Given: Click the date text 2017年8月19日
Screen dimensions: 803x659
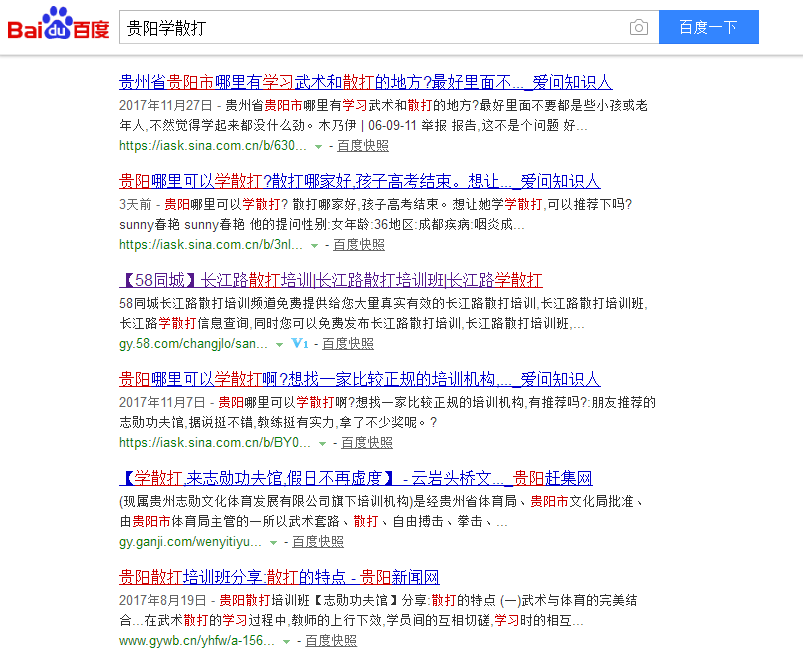Looking at the screenshot, I should click(162, 601).
